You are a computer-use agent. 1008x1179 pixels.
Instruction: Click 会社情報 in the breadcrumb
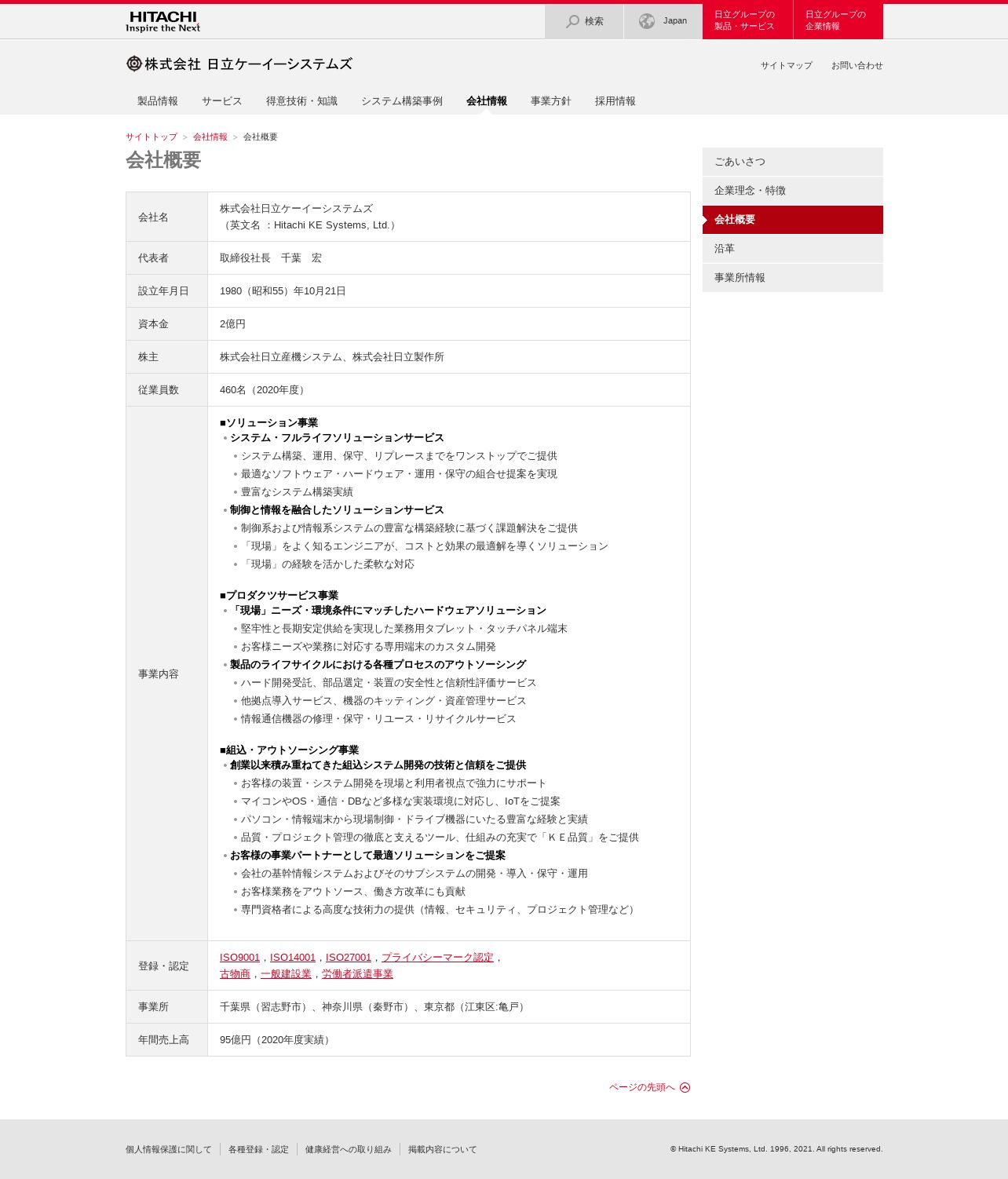pyautogui.click(x=210, y=137)
